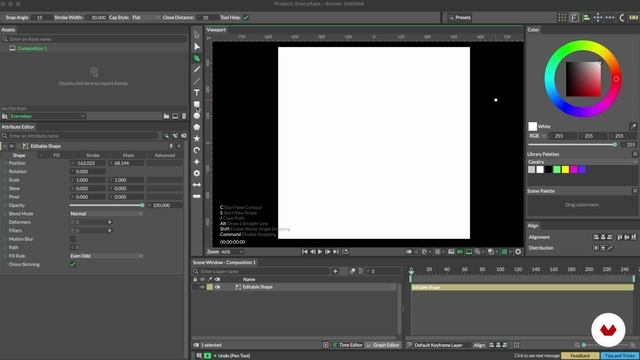Jump to the first frame
640x360 pixels.
304,252
